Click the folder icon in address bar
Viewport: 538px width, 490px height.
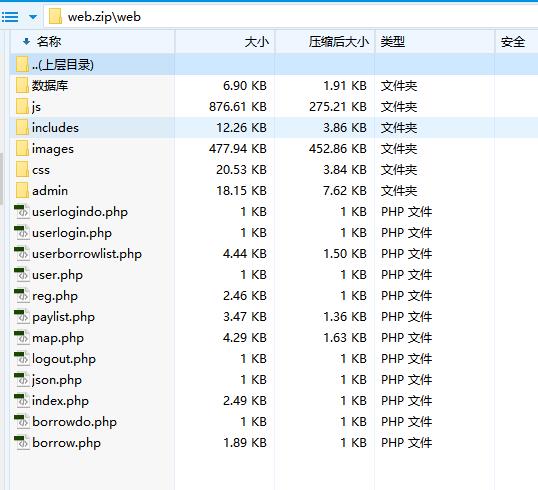click(x=55, y=16)
